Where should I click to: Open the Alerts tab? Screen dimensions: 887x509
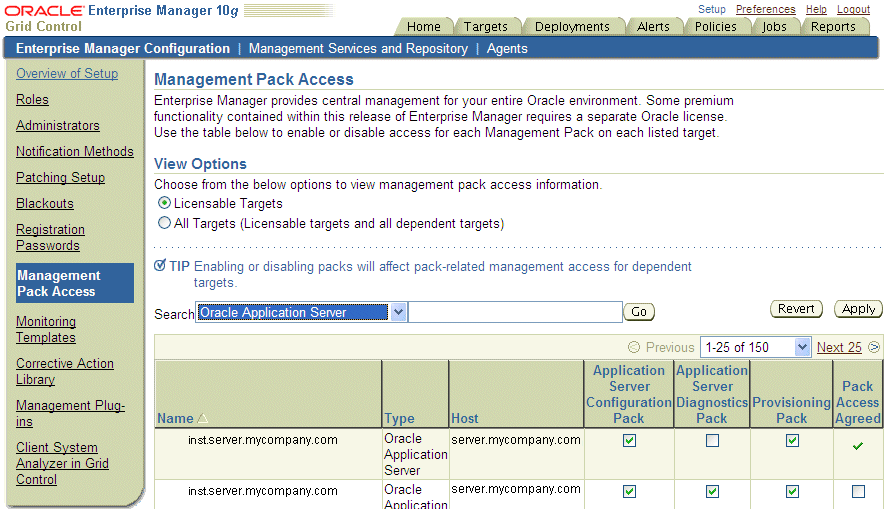coord(653,27)
